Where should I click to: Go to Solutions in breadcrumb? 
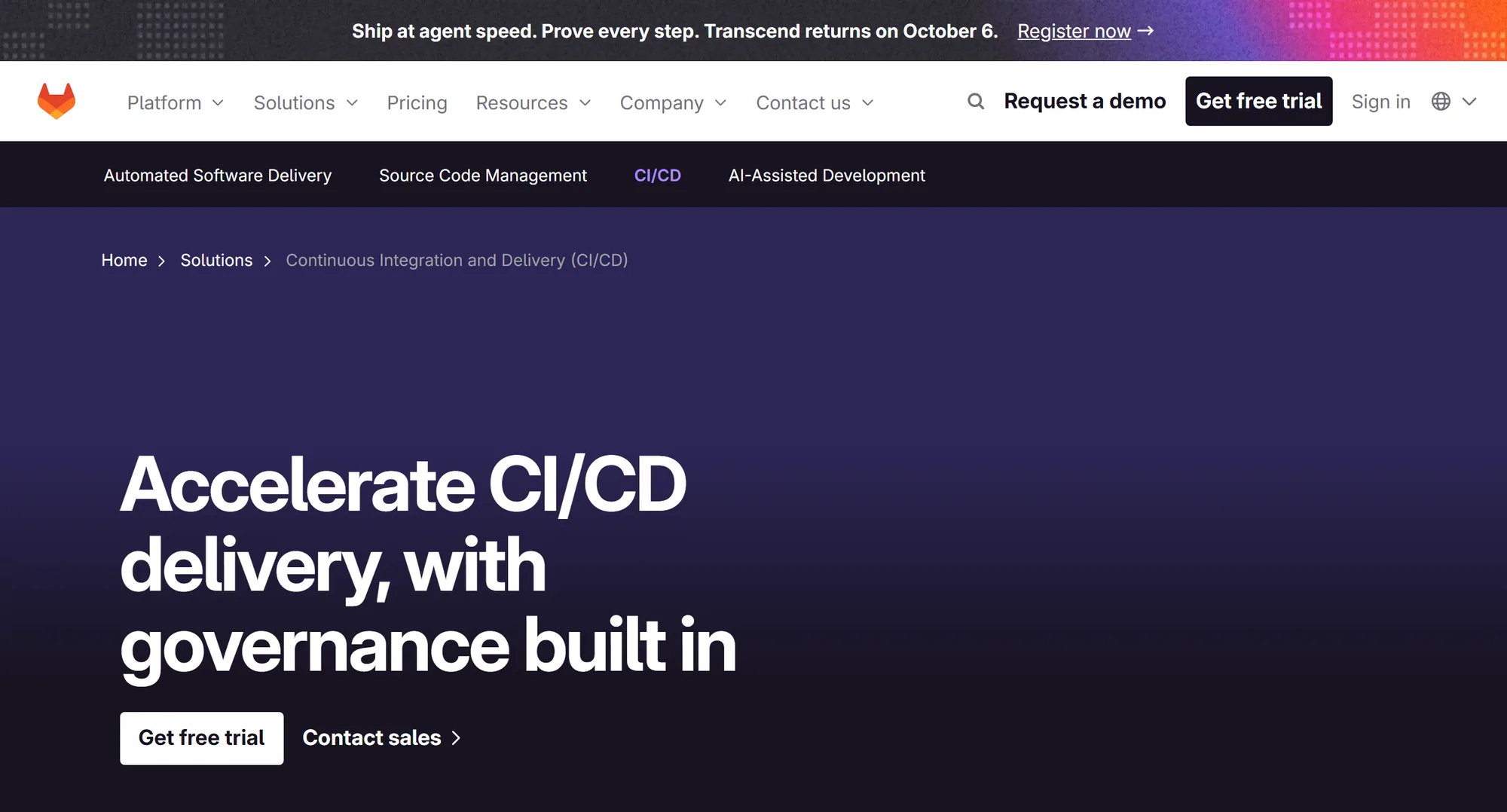pos(216,260)
